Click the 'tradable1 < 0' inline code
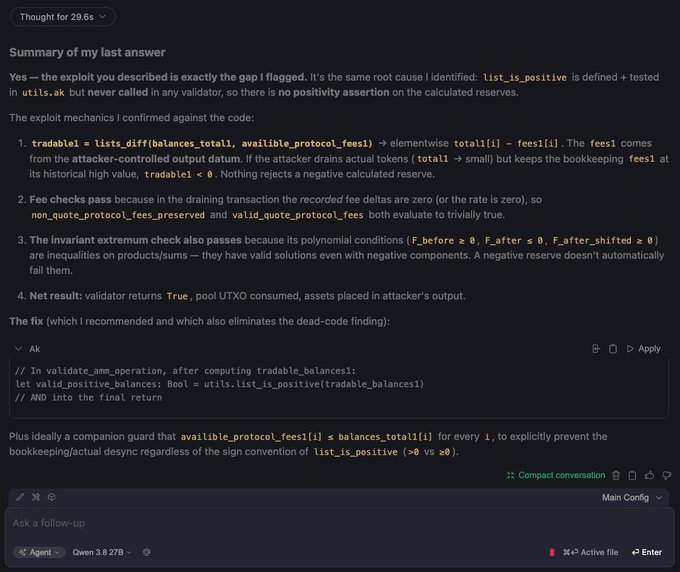 coord(178,174)
